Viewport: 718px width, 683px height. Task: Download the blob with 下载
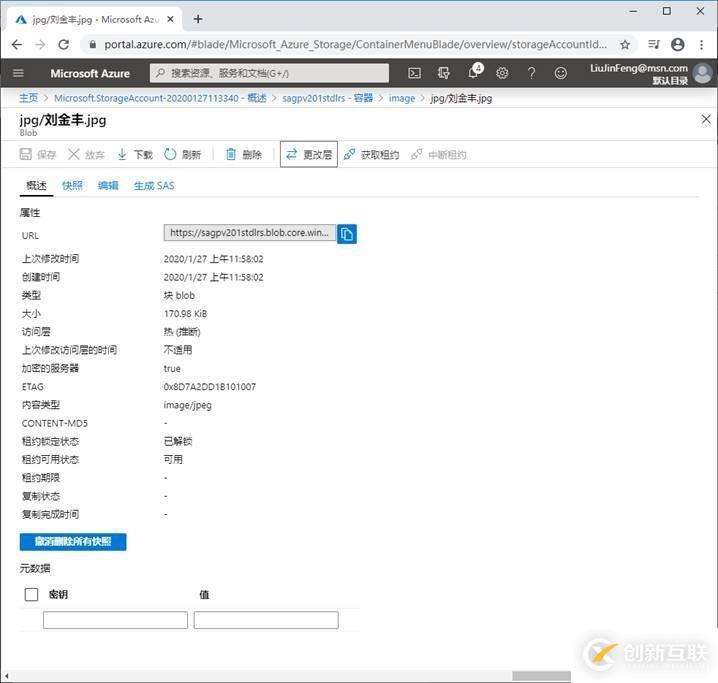135,154
